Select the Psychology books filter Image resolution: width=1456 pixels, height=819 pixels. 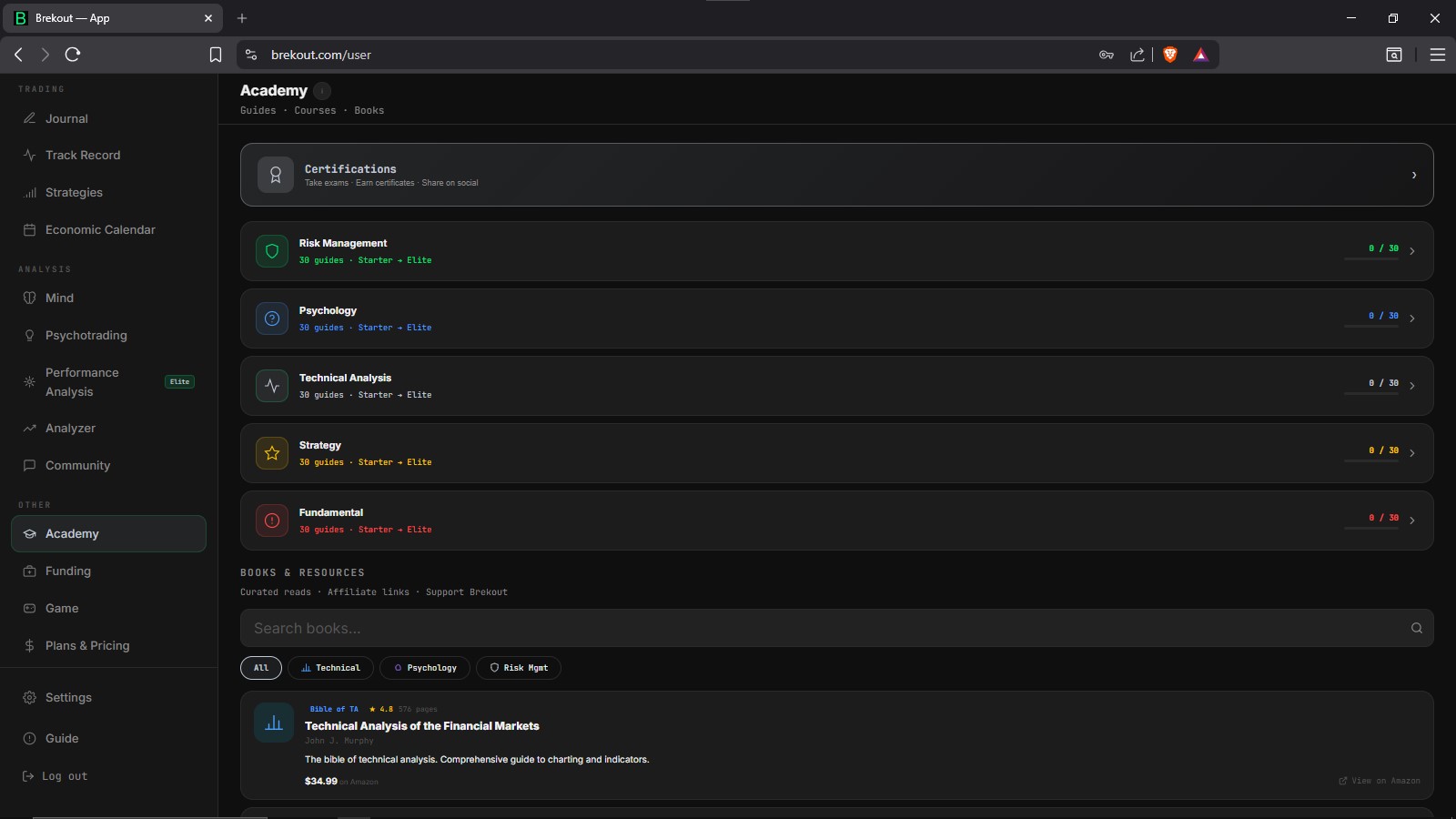click(425, 668)
